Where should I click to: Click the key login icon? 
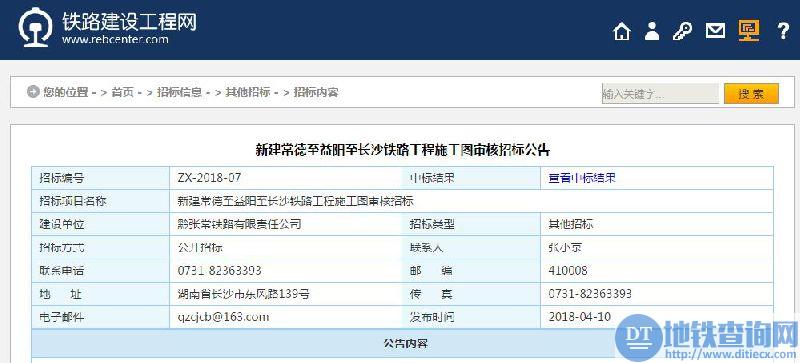682,32
